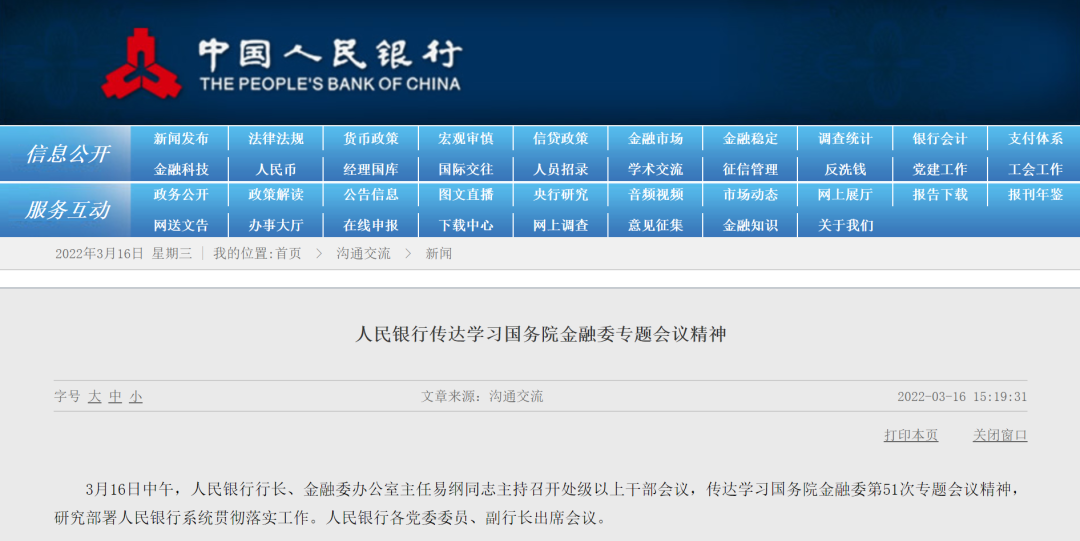Click 首页 in the breadcrumb
Viewport: 1080px width, 541px height.
pyautogui.click(x=288, y=254)
